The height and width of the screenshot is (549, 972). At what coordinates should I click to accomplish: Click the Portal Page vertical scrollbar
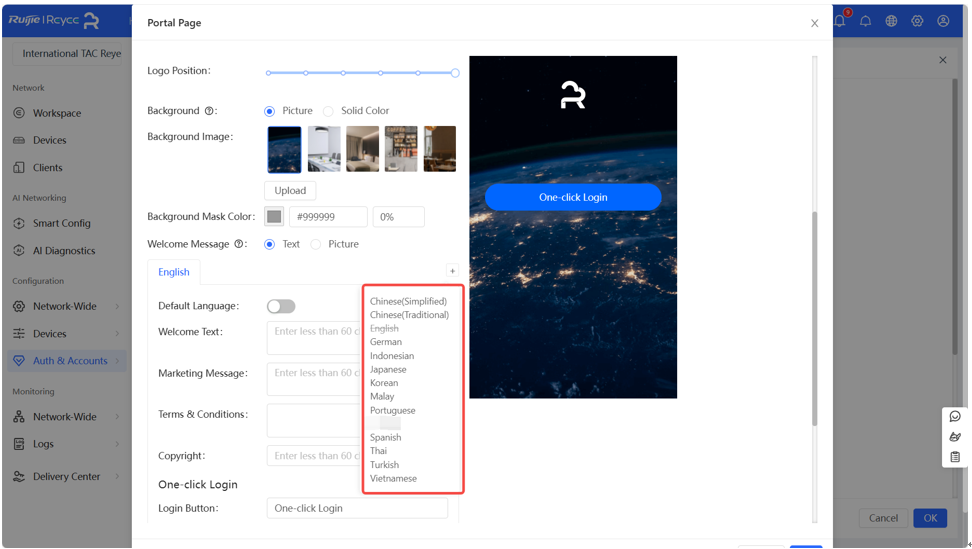[815, 318]
